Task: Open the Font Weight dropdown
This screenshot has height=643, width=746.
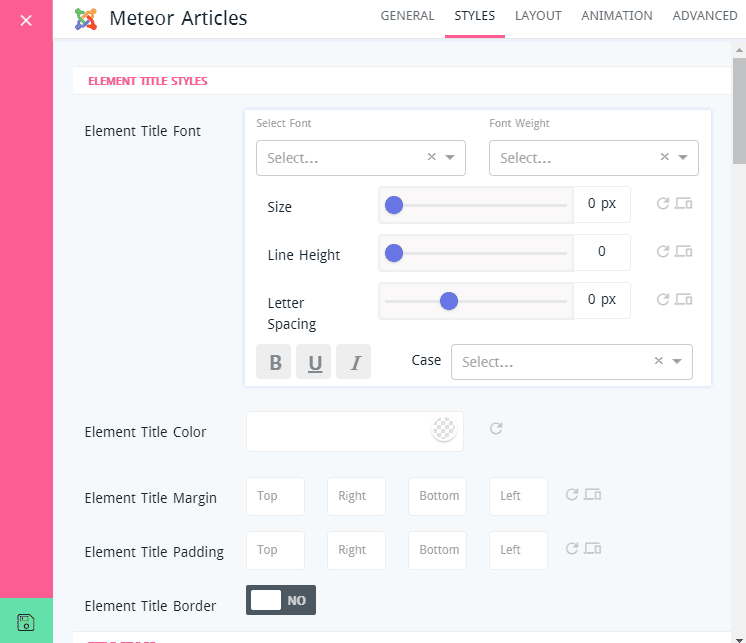Action: 683,157
